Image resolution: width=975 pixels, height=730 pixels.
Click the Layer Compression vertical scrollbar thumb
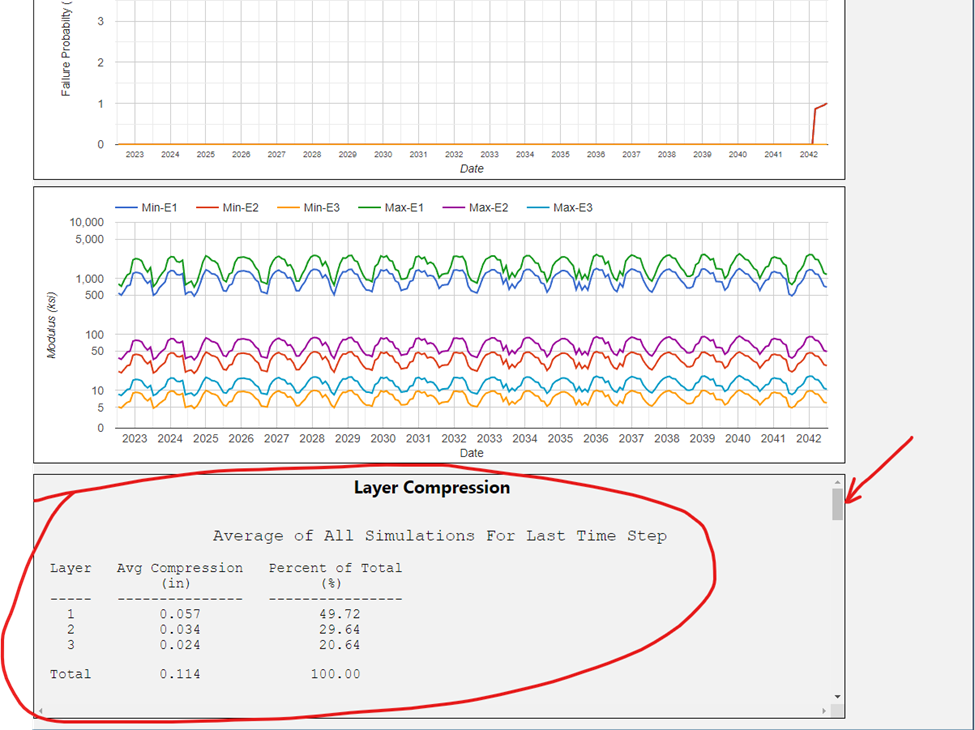click(837, 506)
